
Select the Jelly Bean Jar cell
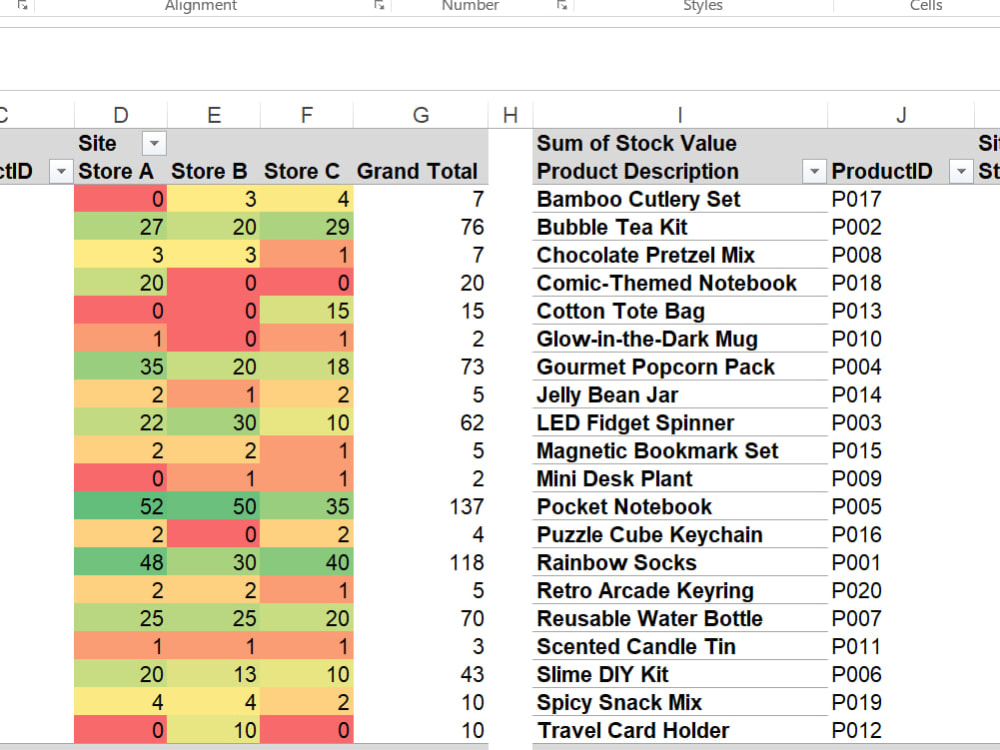(x=680, y=395)
